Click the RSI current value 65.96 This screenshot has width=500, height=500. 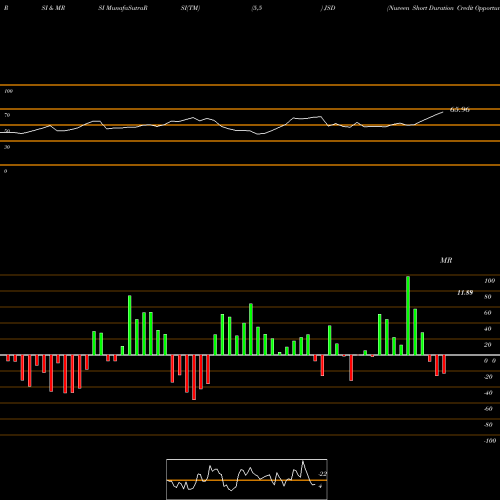coord(460,109)
